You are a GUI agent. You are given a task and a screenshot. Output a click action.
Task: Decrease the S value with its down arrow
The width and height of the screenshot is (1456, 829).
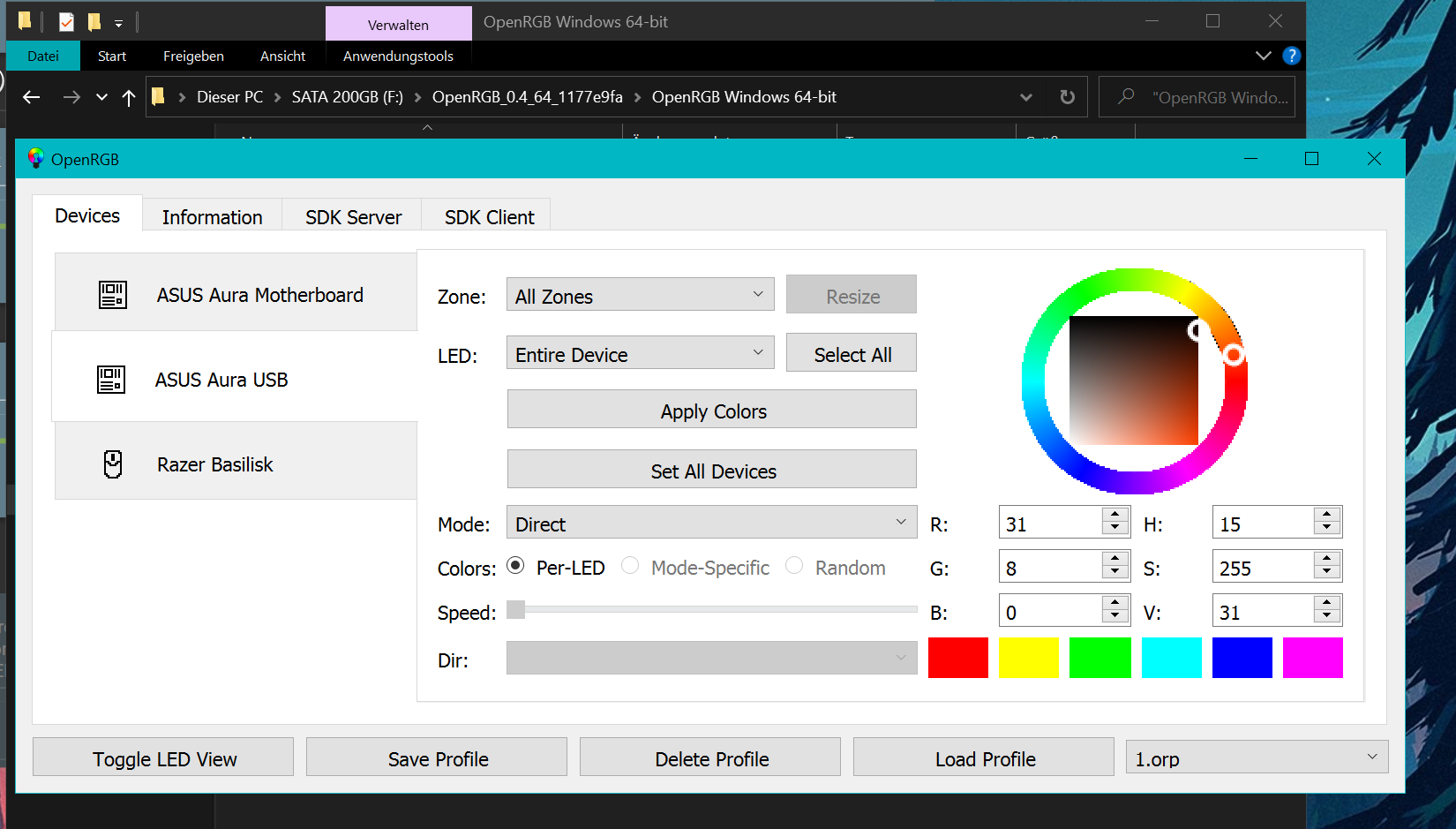point(1327,572)
